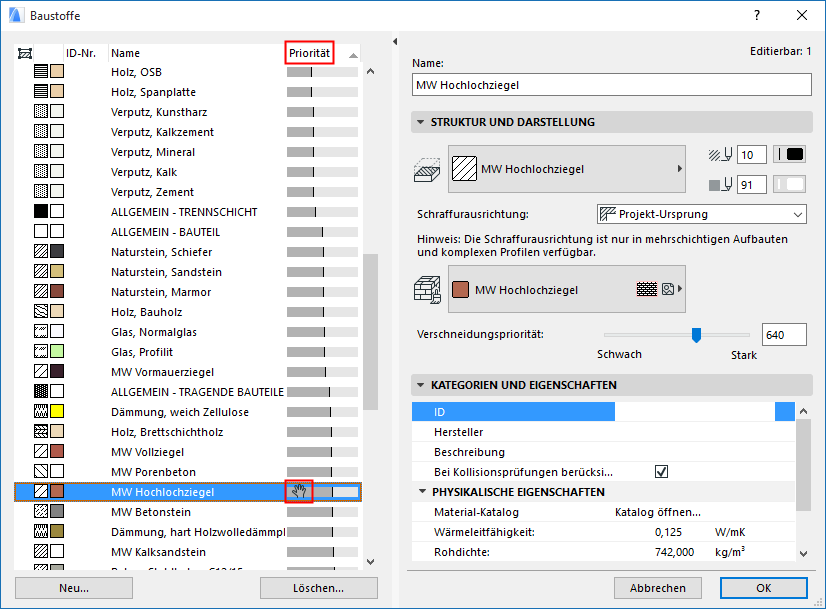Image resolution: width=826 pixels, height=609 pixels.
Task: Click the foreground pen number field 10
Action: point(751,155)
